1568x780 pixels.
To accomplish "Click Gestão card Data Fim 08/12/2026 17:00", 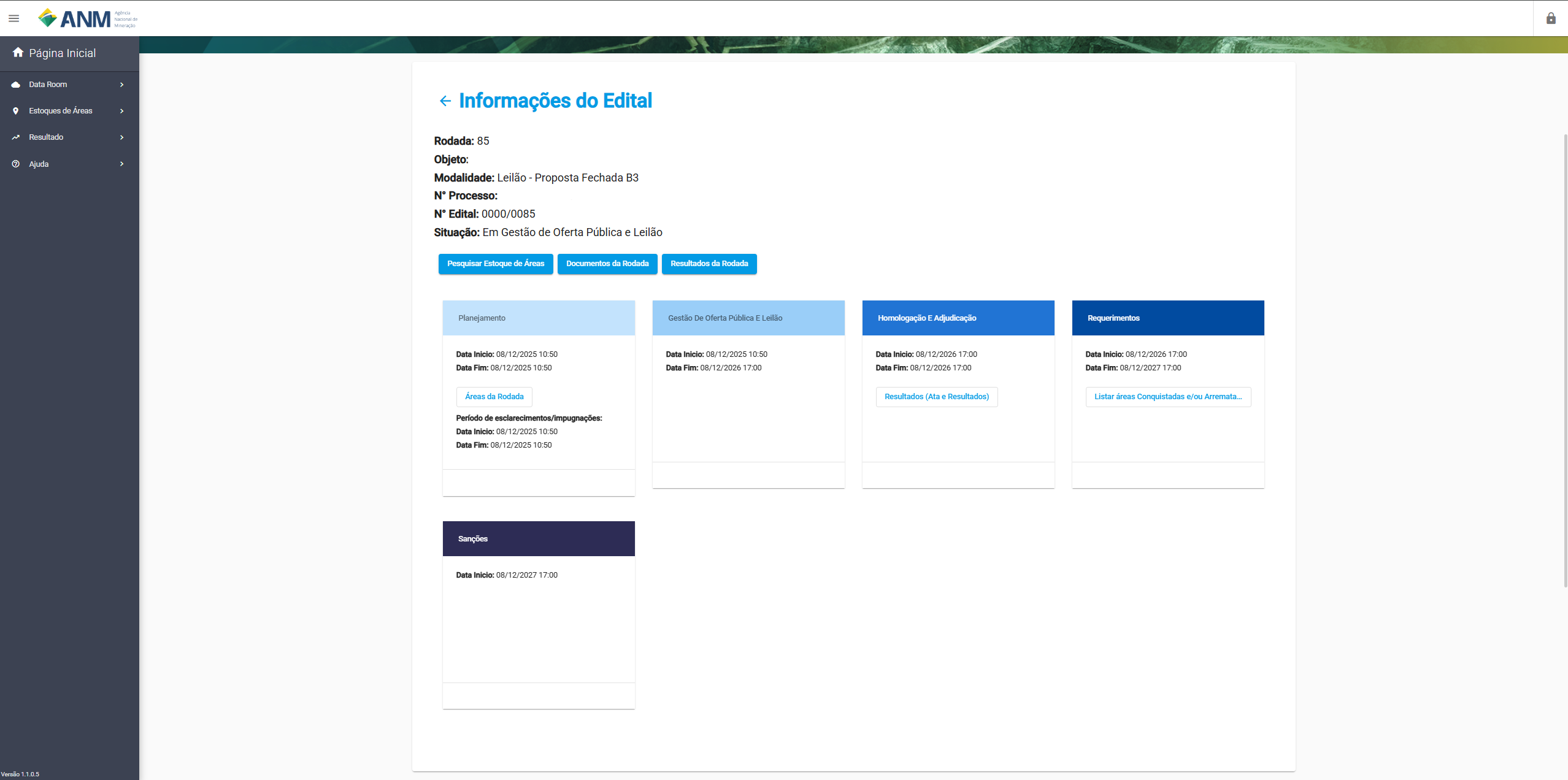I will click(x=713, y=368).
